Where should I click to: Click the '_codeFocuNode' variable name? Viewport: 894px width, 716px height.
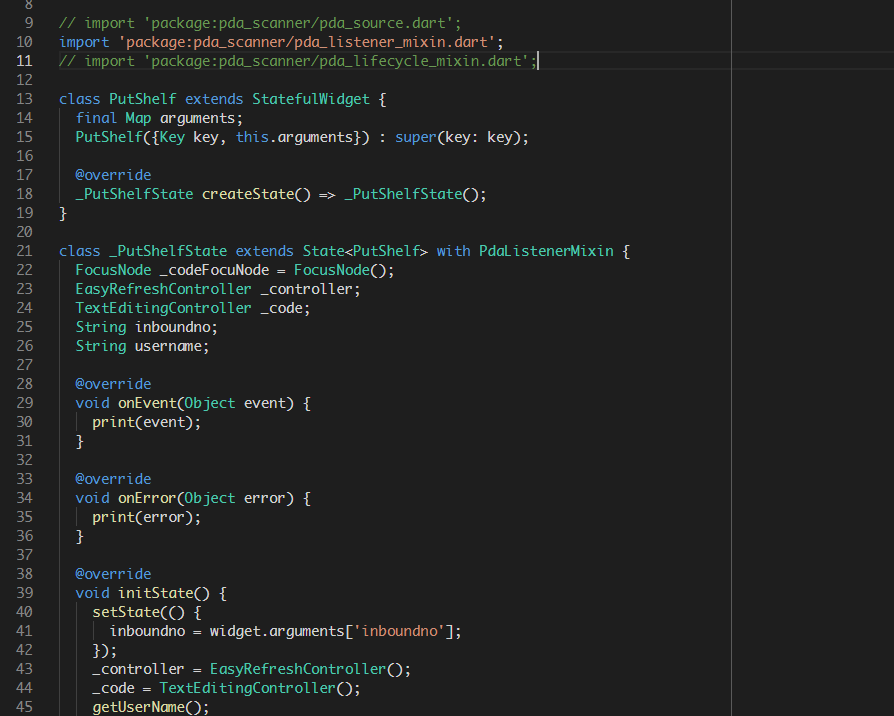point(214,270)
